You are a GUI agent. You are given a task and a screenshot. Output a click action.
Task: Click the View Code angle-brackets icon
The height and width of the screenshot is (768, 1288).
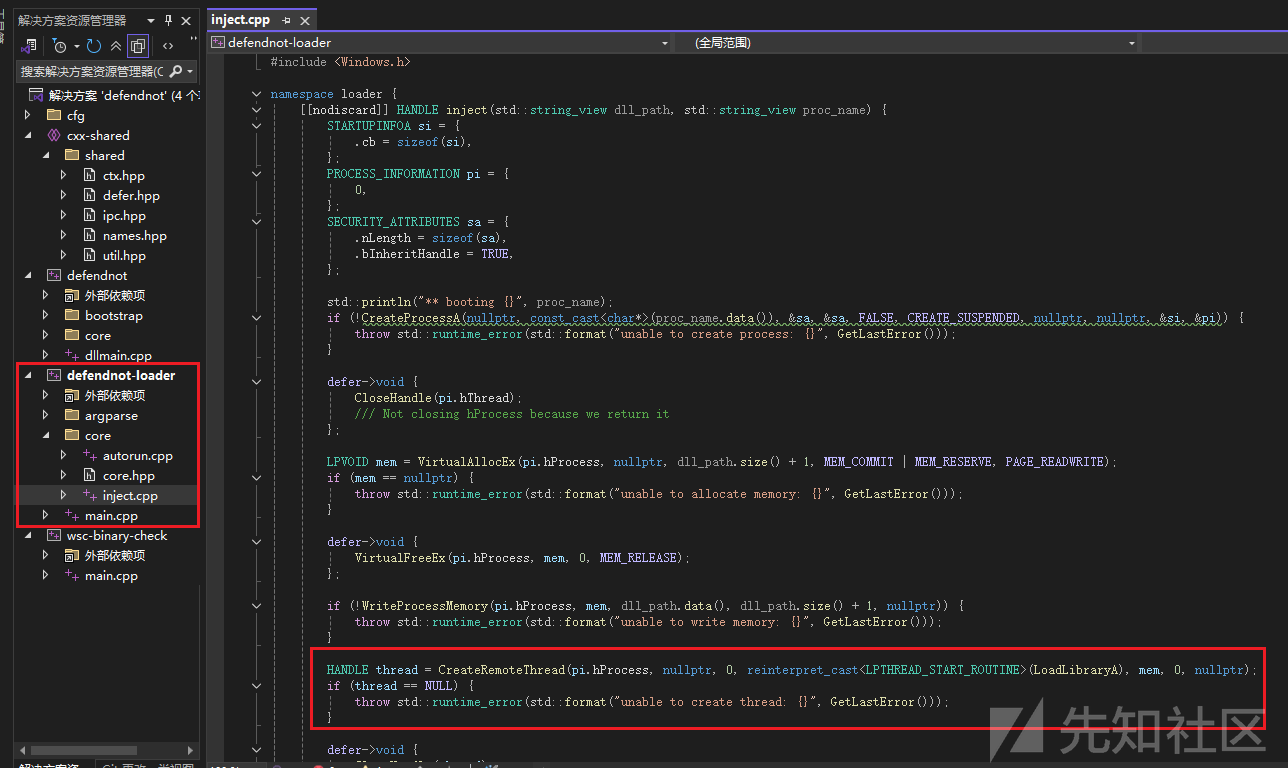(x=167, y=46)
